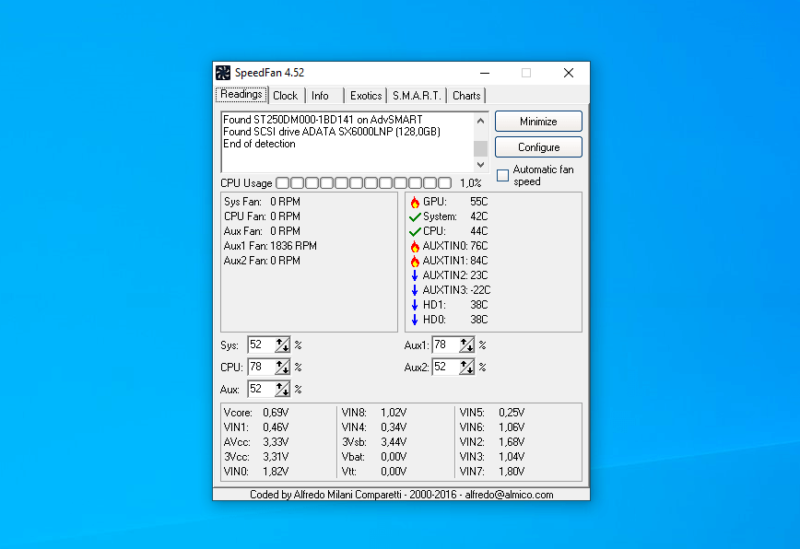Image resolution: width=800 pixels, height=549 pixels.
Task: Click the 3Vsb 3,44V voltage reading
Action: 374,442
